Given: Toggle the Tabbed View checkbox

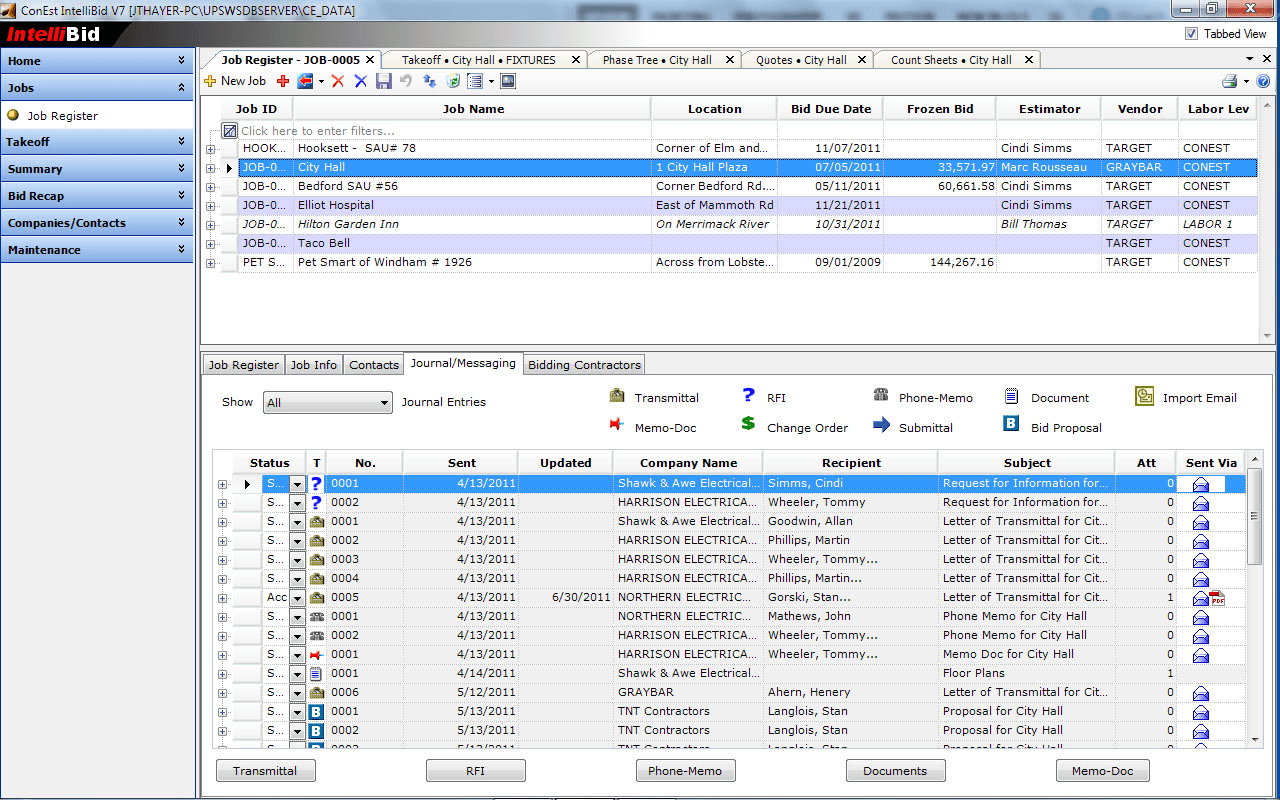Looking at the screenshot, I should click(1191, 33).
